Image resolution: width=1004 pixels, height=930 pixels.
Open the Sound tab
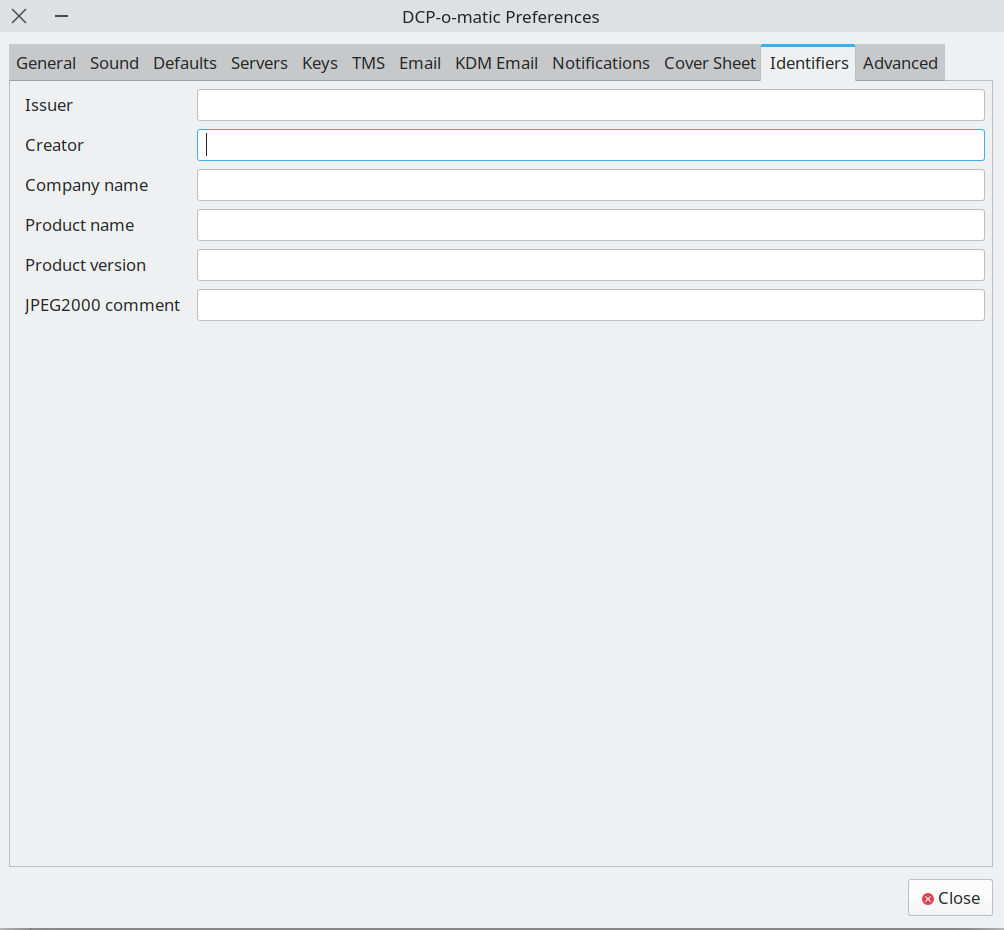coord(115,63)
